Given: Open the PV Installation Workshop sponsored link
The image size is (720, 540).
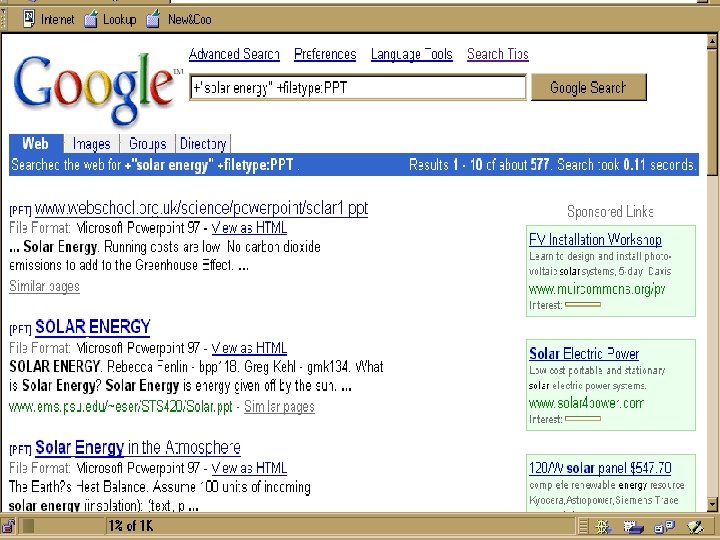Looking at the screenshot, I should (595, 240).
